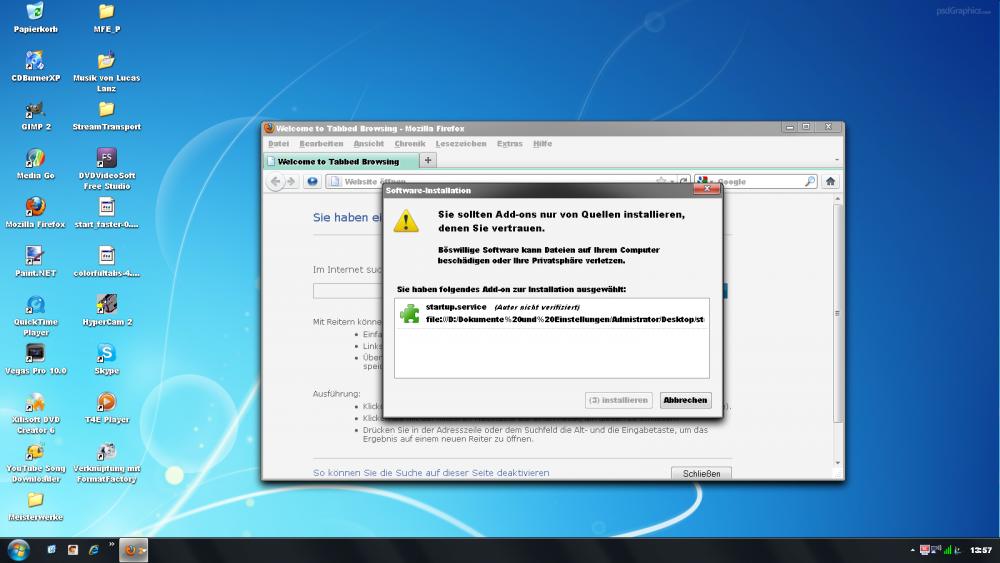
Task: Show hidden tray icons arrow
Action: pos(912,550)
